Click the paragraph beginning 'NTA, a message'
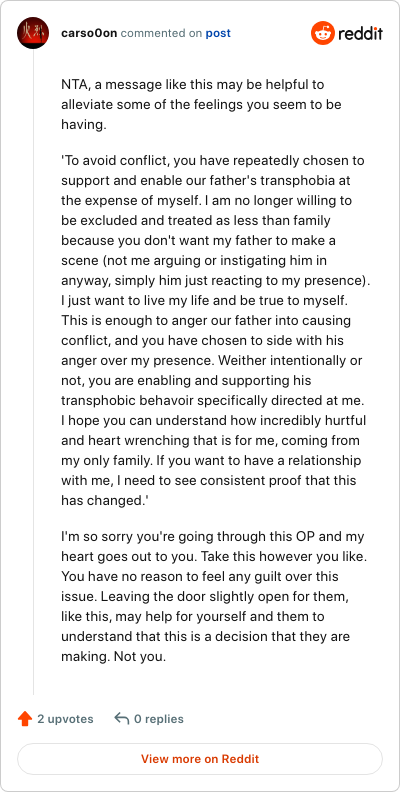400x792 pixels. 201,105
